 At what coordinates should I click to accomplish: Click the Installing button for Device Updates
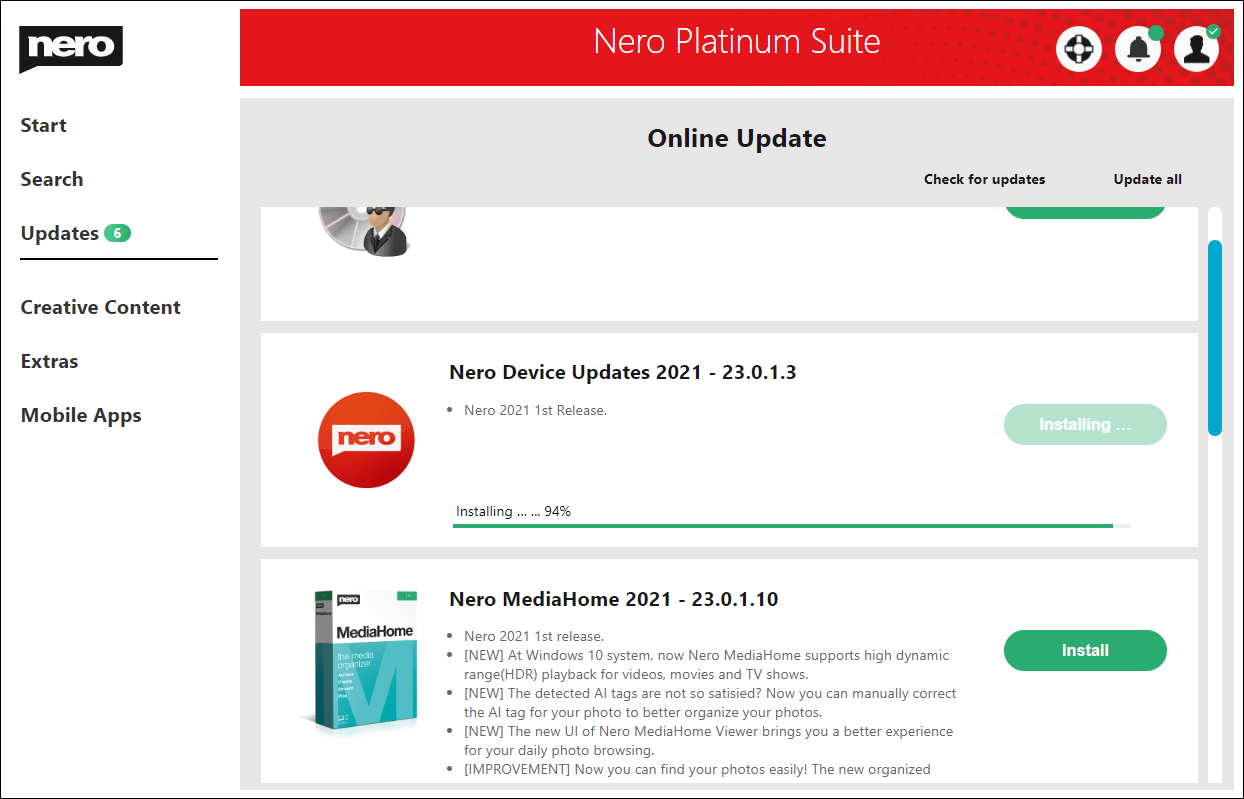tap(1085, 424)
